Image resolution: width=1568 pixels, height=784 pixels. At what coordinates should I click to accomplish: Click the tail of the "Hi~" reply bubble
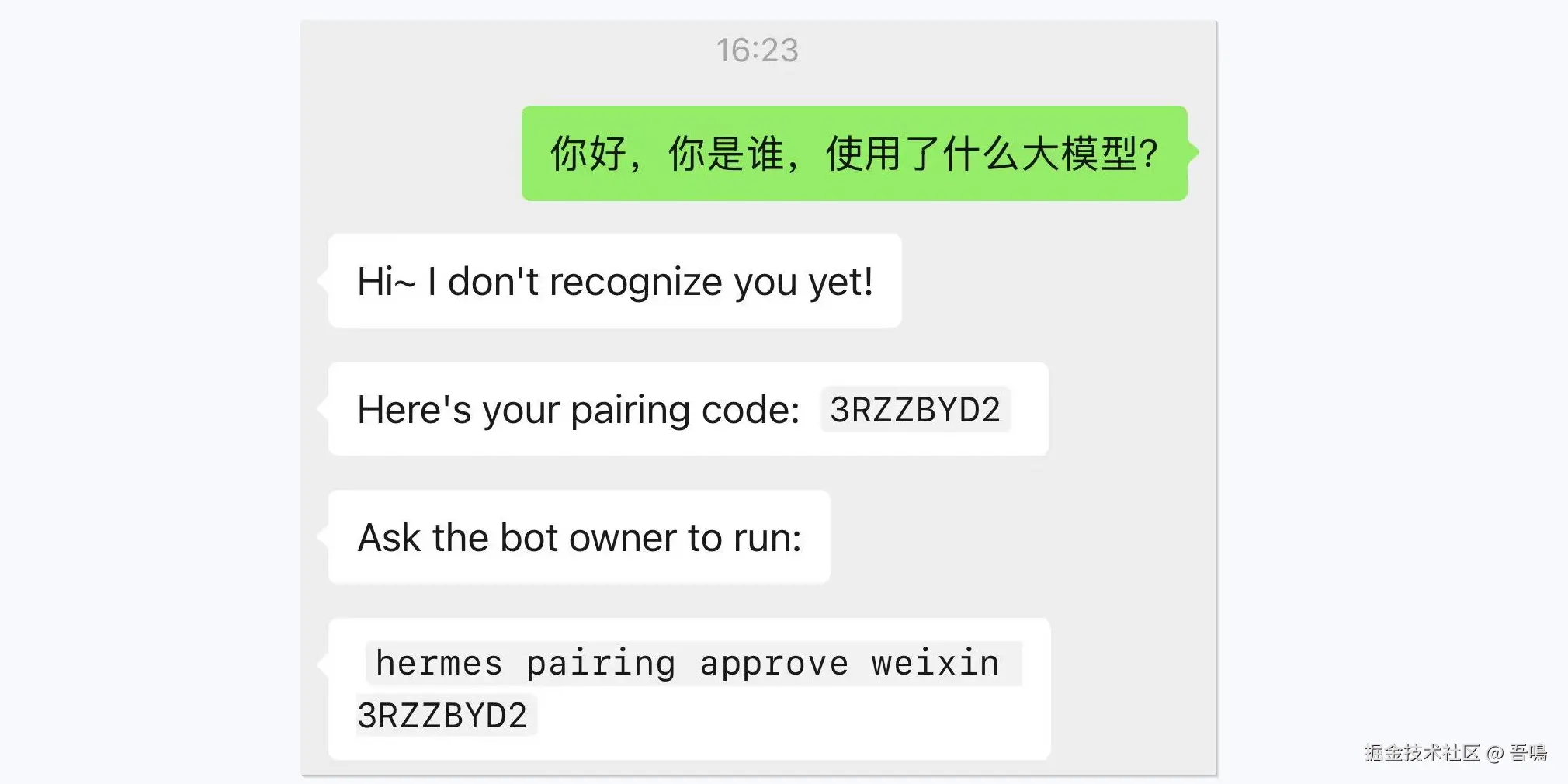323,280
